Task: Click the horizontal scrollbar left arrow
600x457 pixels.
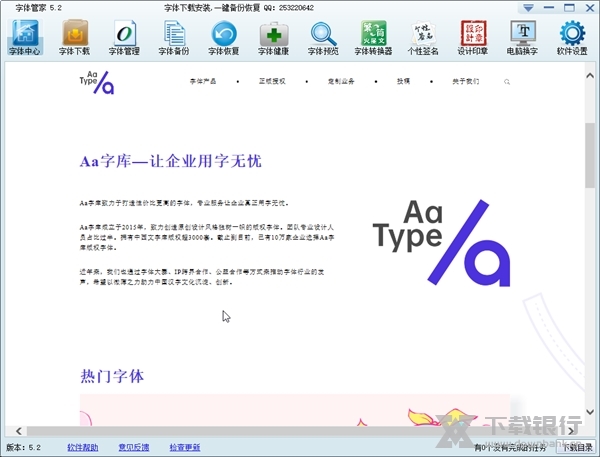Action: (x=19, y=431)
